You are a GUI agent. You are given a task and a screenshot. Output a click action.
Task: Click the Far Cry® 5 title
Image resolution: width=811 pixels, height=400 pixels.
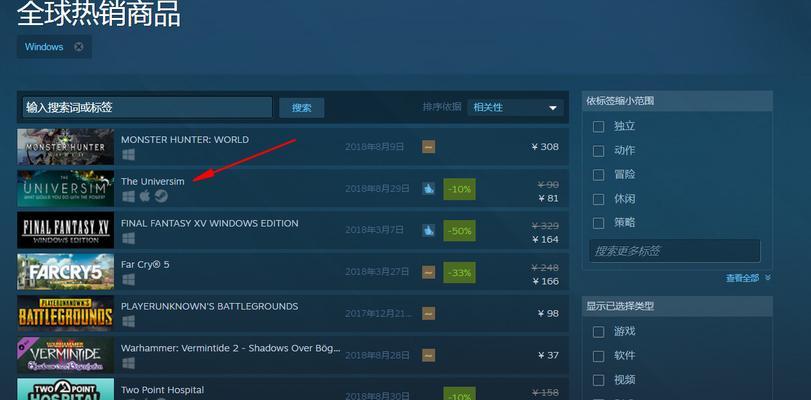[145, 264]
